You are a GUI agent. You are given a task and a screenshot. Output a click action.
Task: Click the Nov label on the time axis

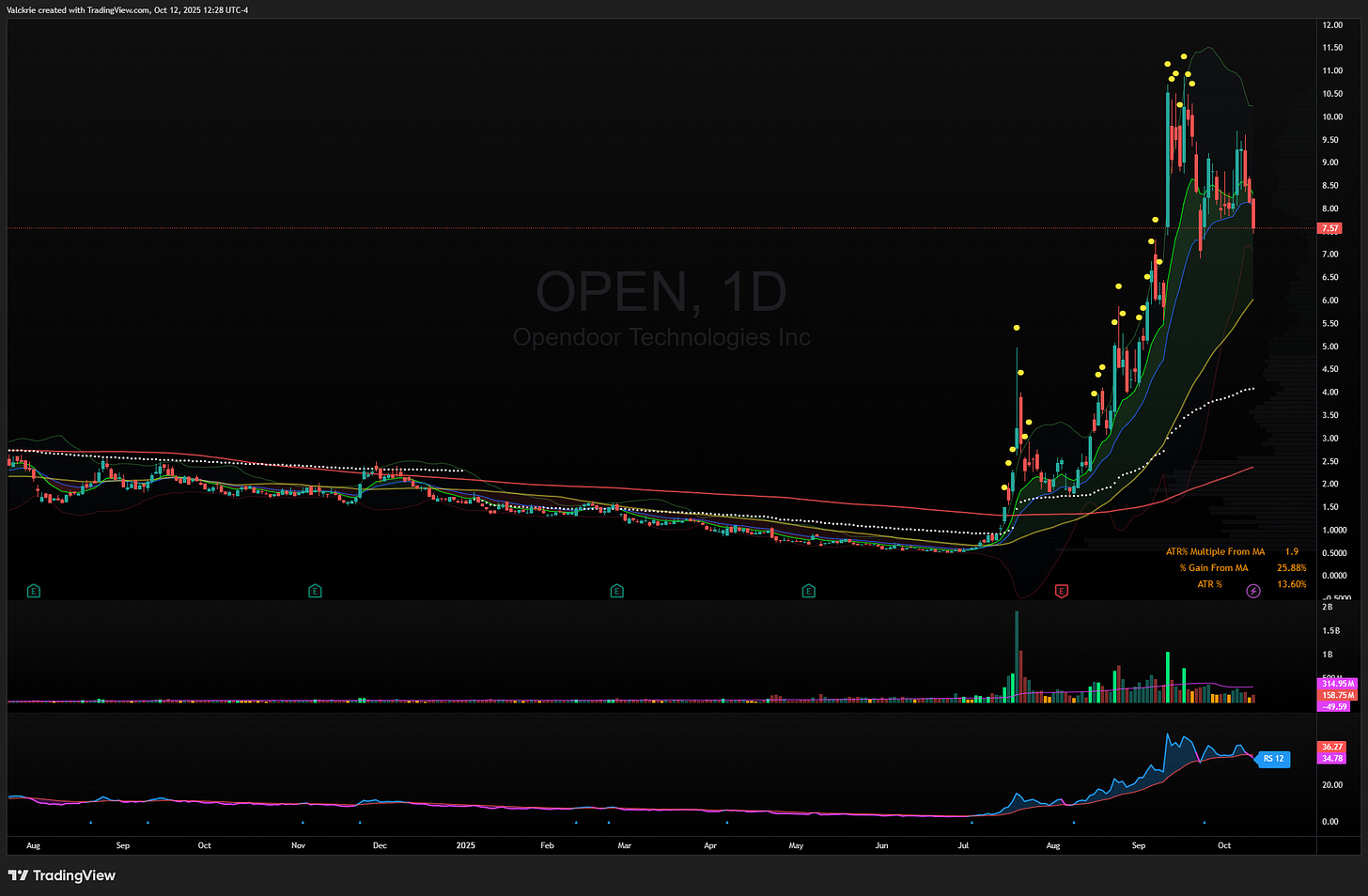(299, 845)
